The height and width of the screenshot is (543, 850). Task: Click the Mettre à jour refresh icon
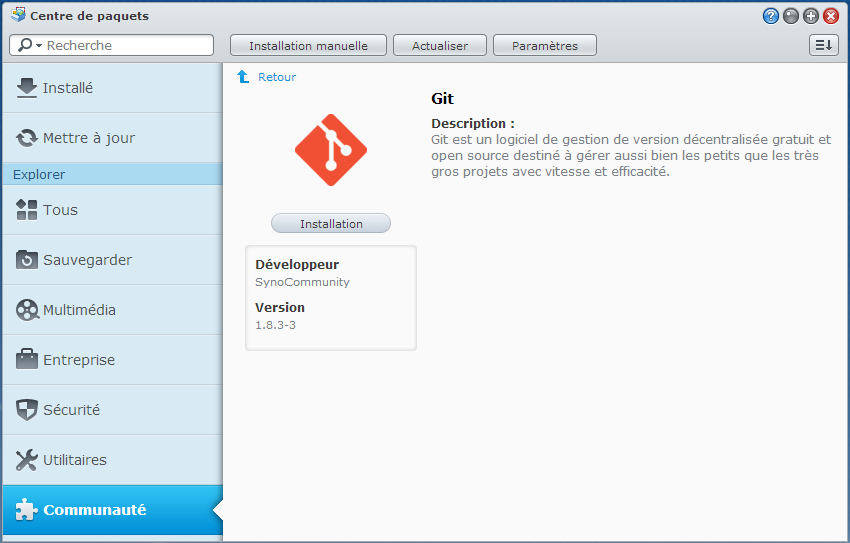pyautogui.click(x=27, y=138)
